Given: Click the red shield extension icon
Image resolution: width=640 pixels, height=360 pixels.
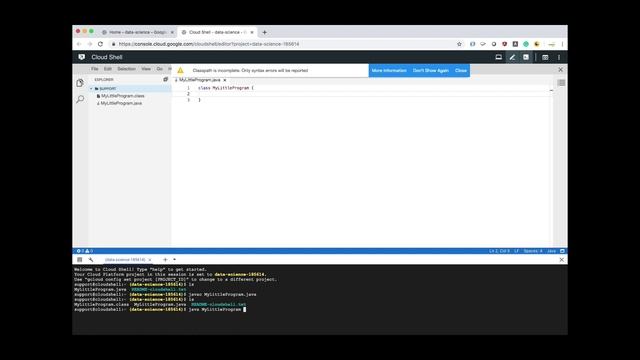Looking at the screenshot, I should (x=504, y=44).
